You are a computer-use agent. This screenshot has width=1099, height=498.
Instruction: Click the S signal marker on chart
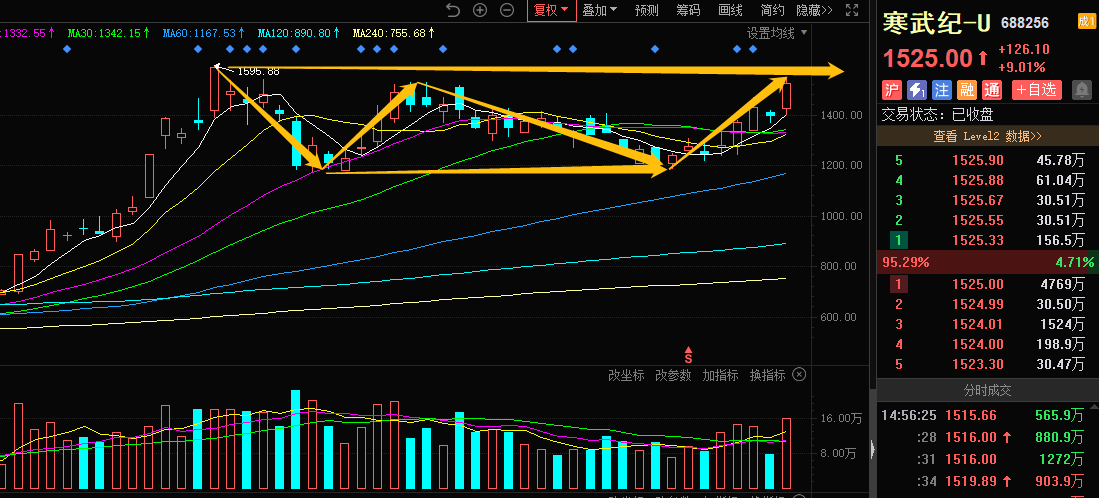click(688, 355)
